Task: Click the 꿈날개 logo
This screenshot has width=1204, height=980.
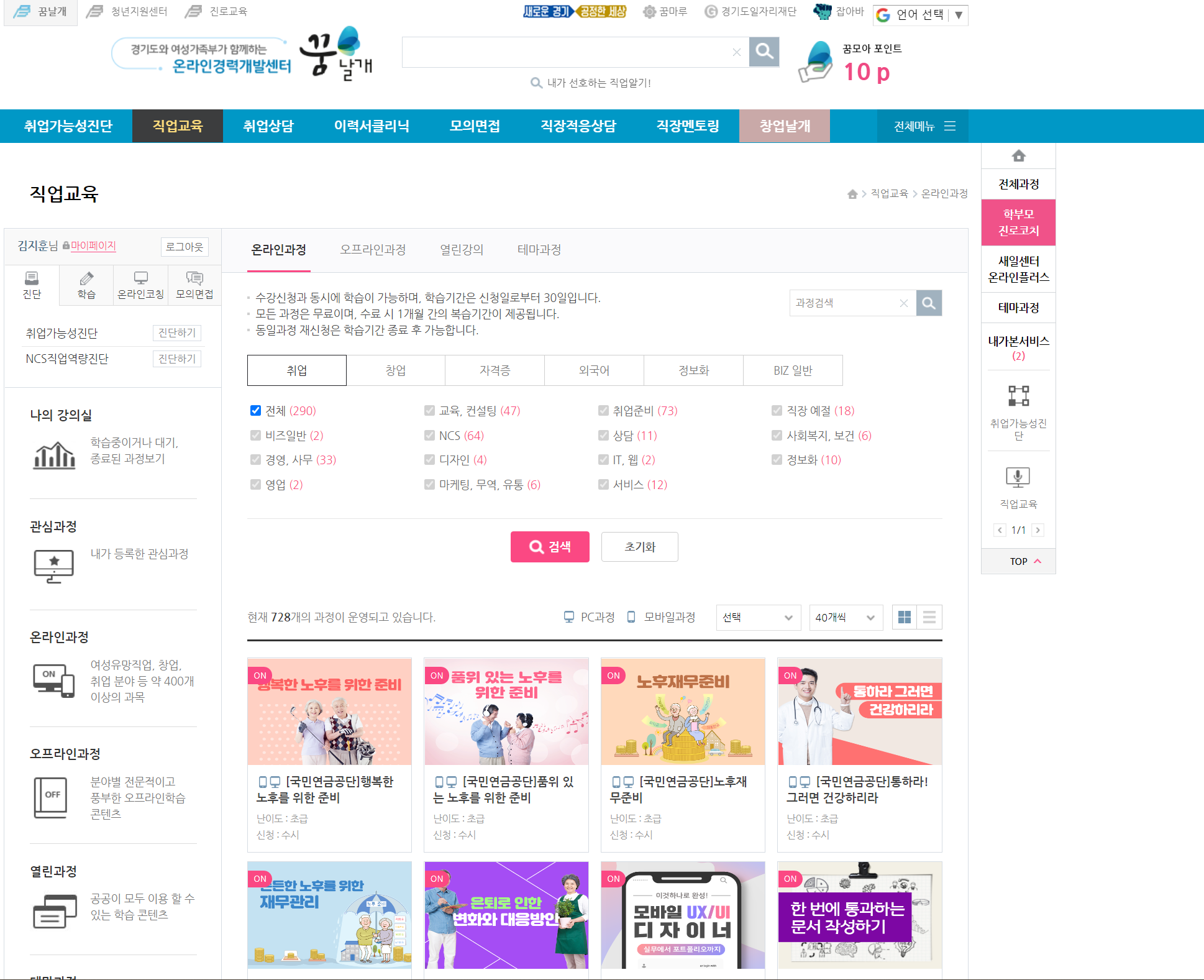Action: pos(336,55)
